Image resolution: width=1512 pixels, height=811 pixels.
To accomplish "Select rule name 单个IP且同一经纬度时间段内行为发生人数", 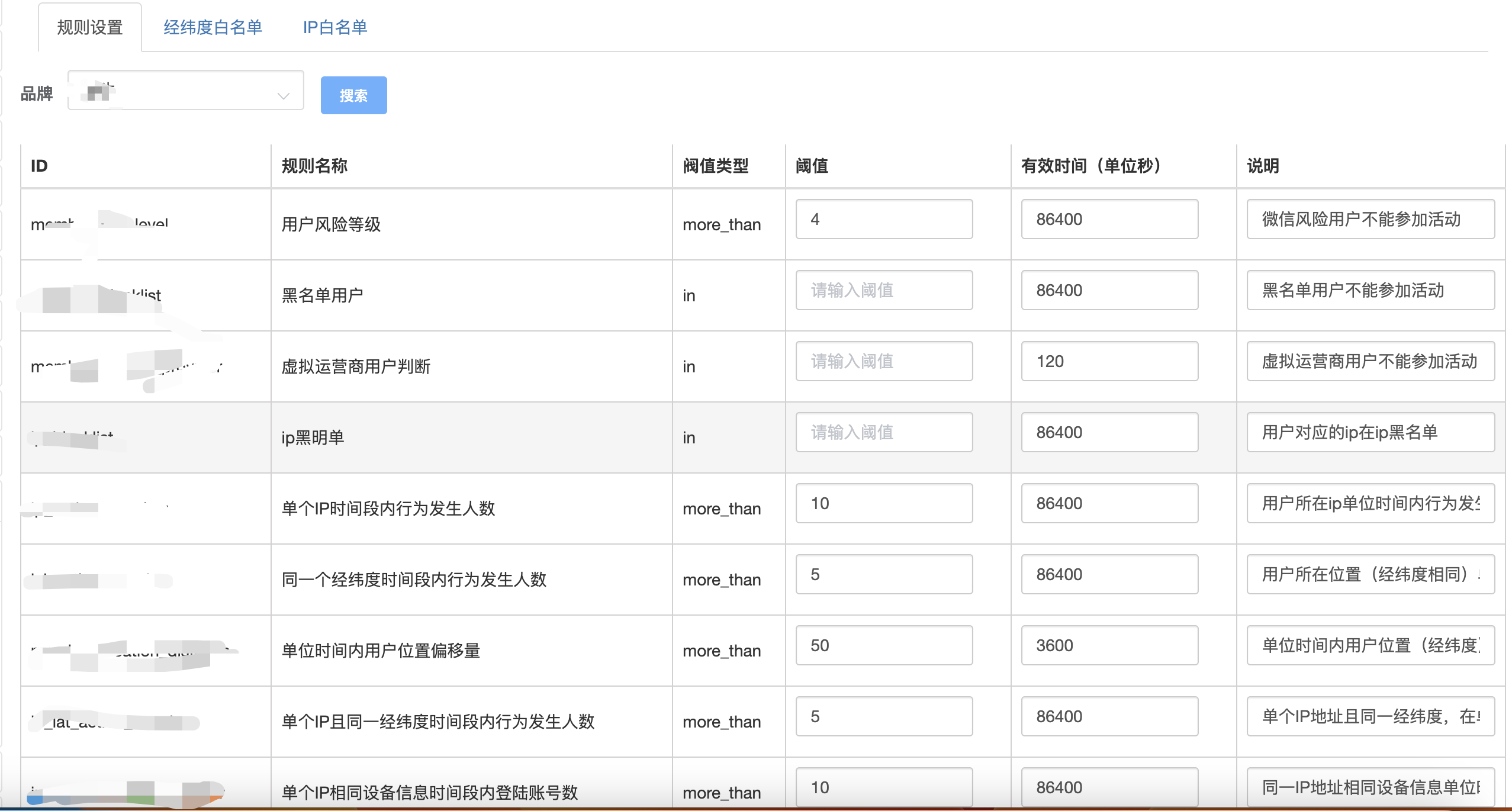I will (x=438, y=722).
